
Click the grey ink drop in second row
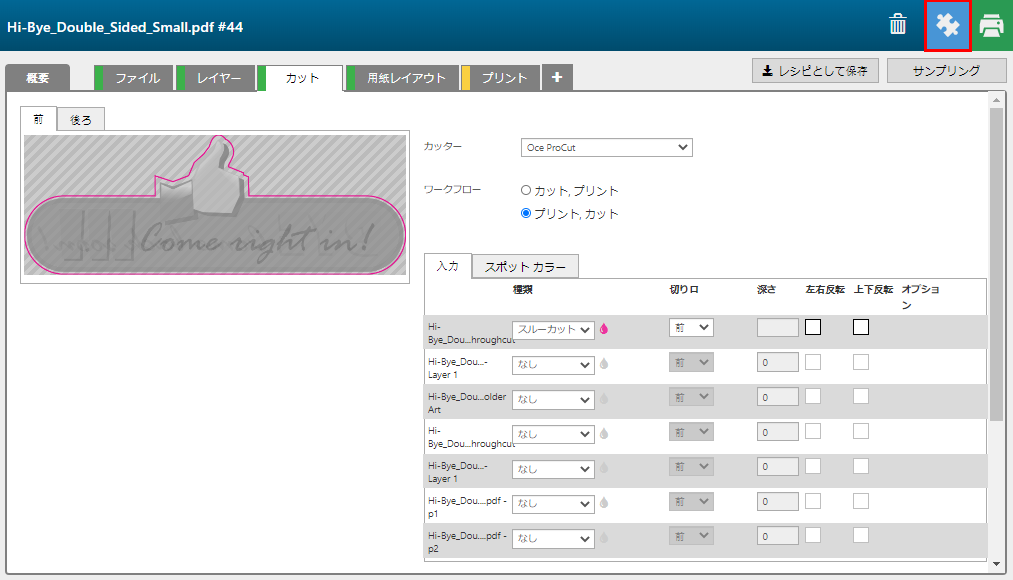604,364
